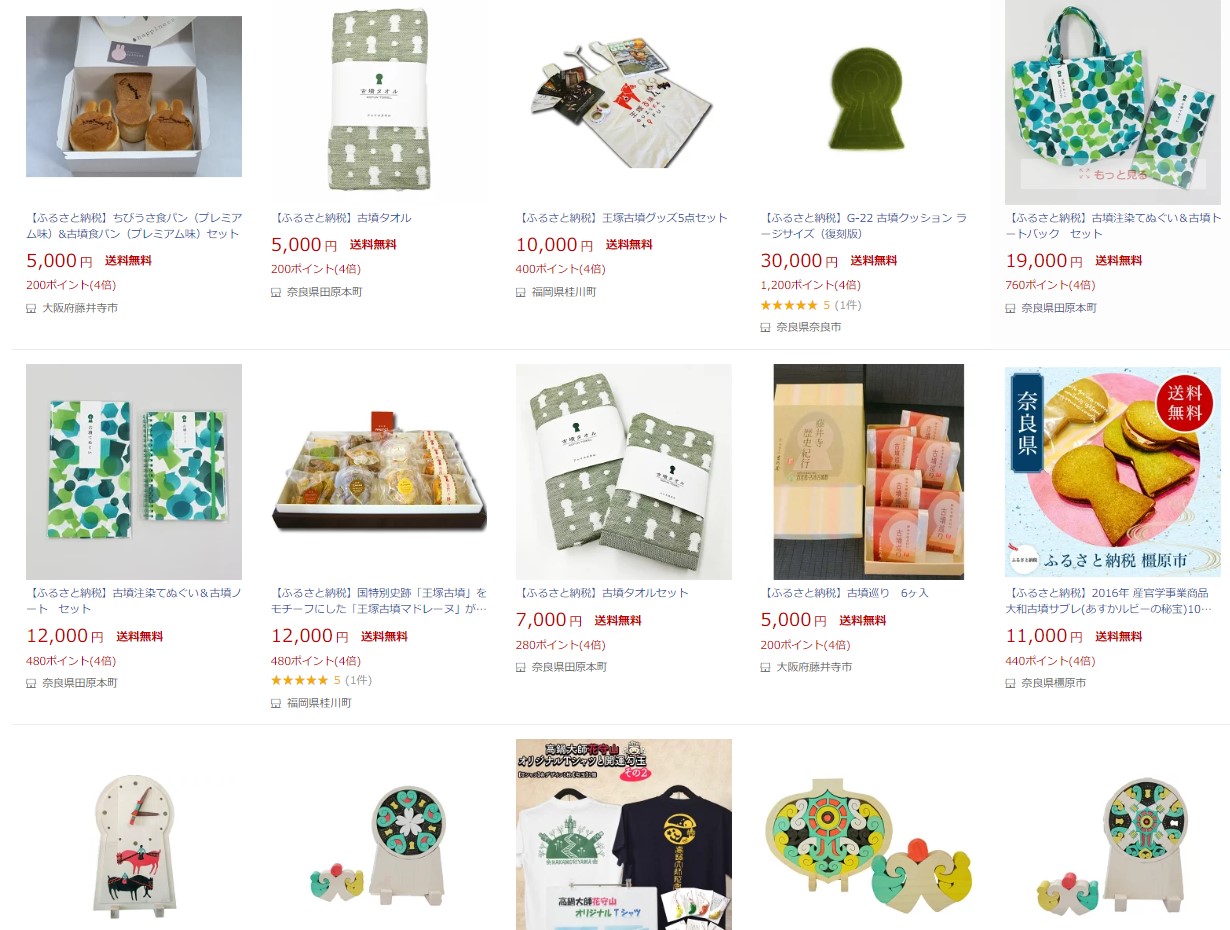
Task: Open 古墳注染てぬぐい＆古墳ノート セット link
Action: [x=134, y=601]
